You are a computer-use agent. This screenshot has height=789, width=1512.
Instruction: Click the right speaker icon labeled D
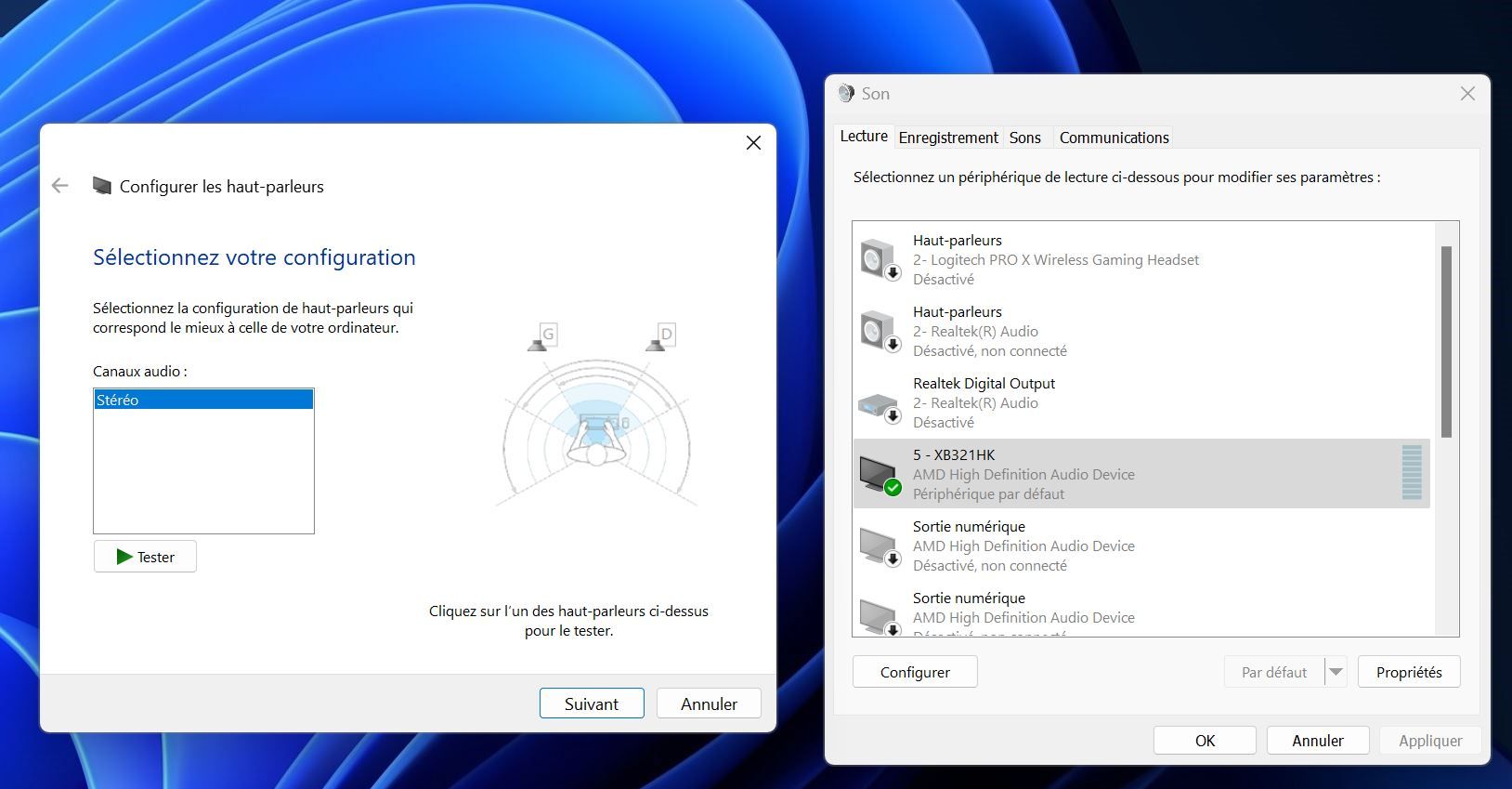coord(661,337)
